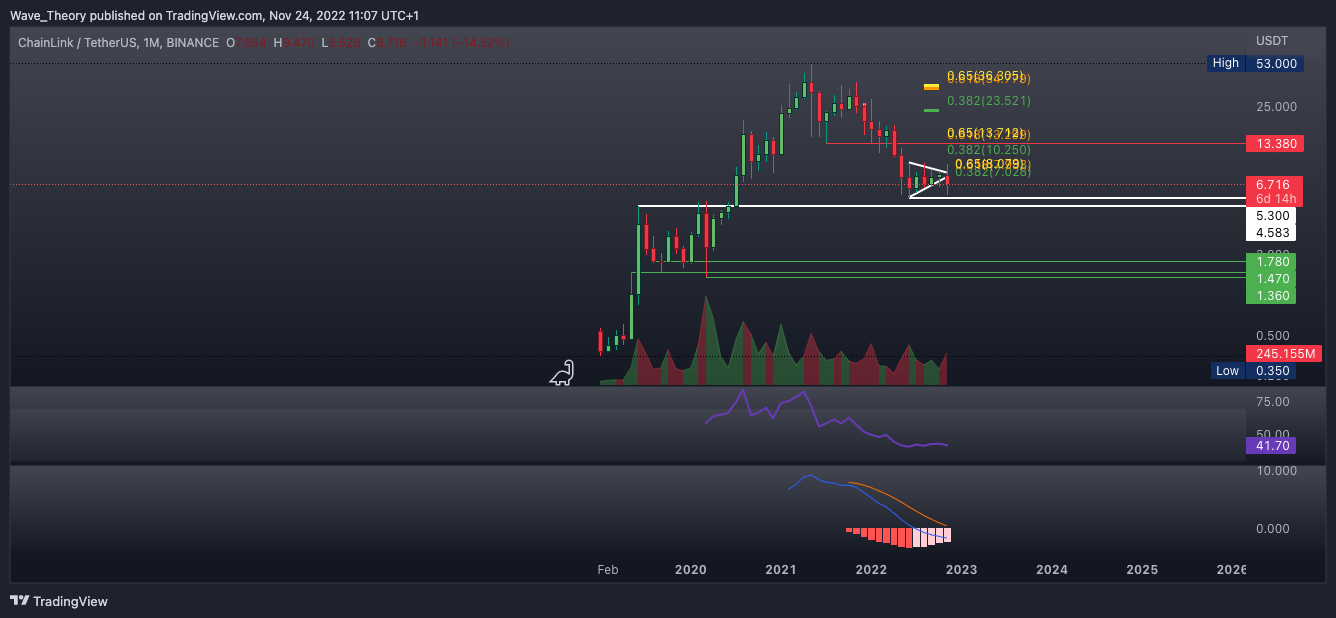The width and height of the screenshot is (1336, 618).
Task: Click the green 1.360 price label
Action: coord(1271,296)
